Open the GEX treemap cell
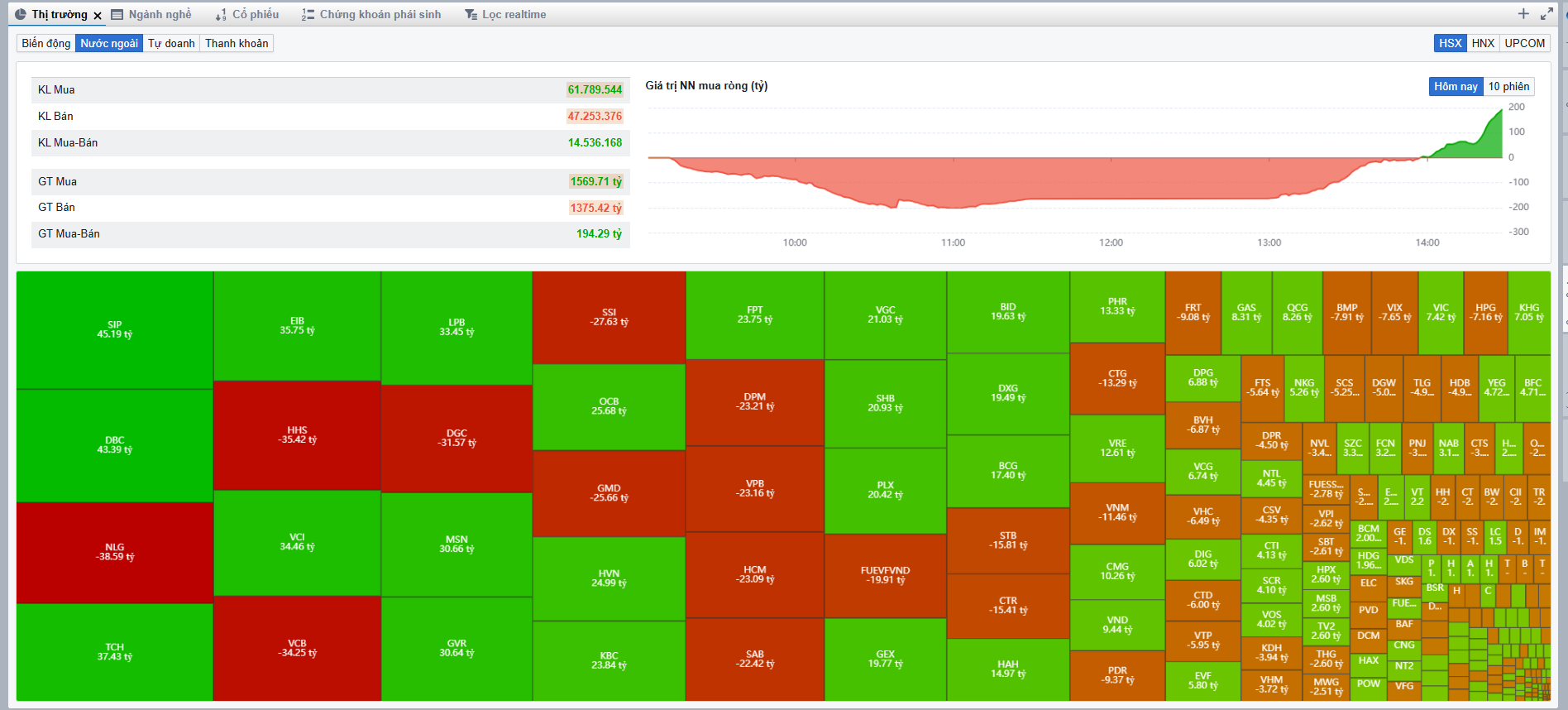The image size is (1568, 710). pyautogui.click(x=886, y=660)
